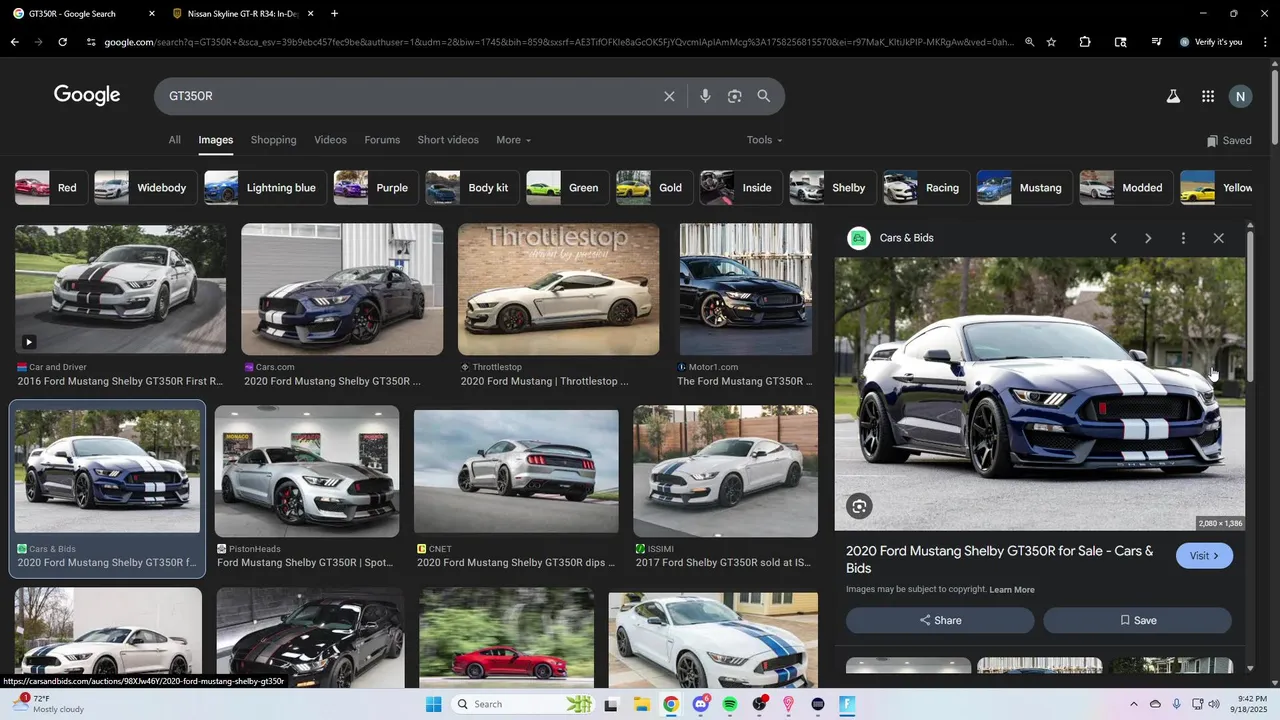
Task: Close the Nissan Skyline GT-R R34 tab
Action: point(311,14)
